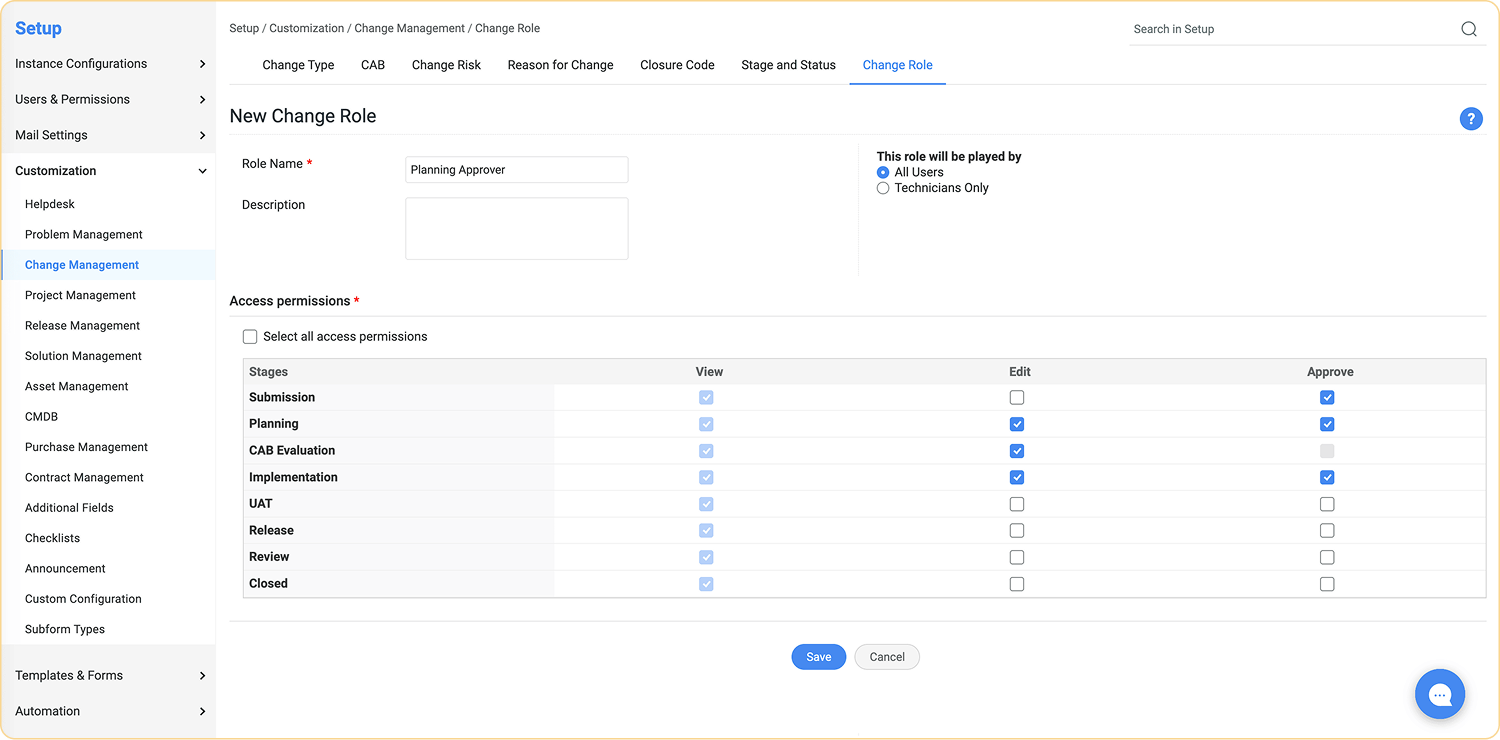The height and width of the screenshot is (740, 1500).
Task: Expand Users & Permissions menu
Action: (108, 100)
